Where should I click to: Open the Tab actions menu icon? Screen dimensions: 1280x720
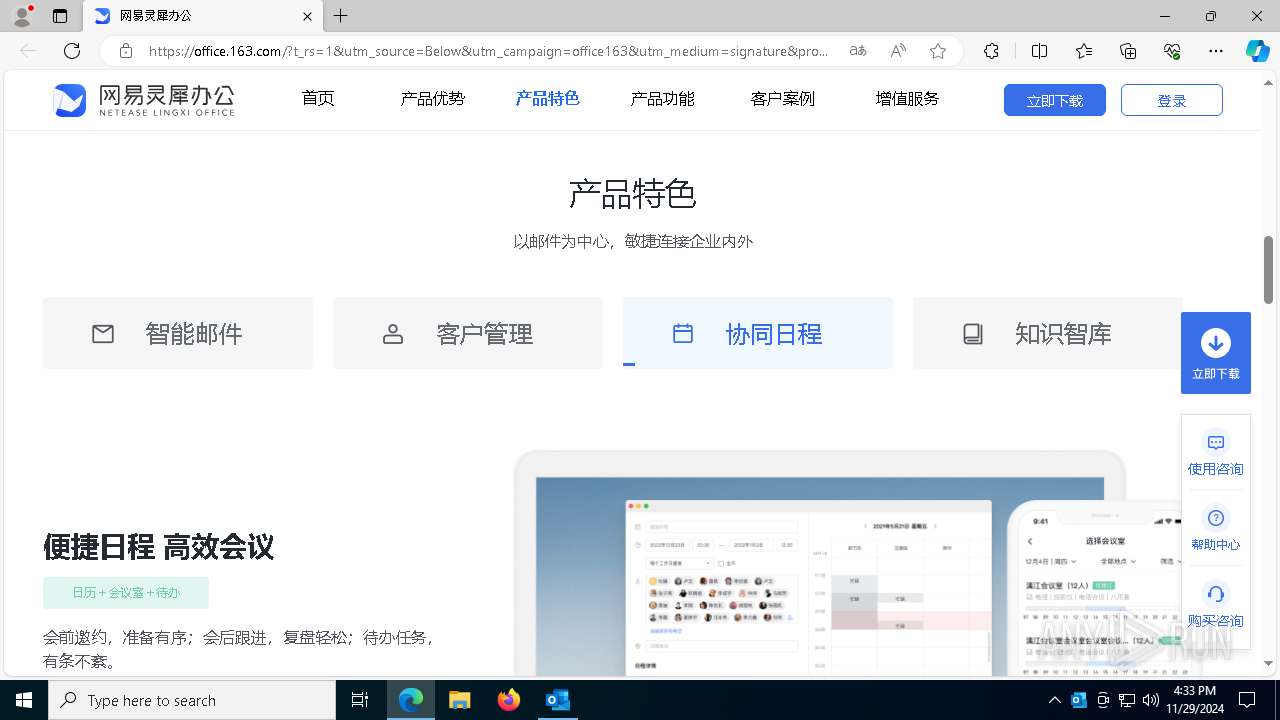pos(60,16)
